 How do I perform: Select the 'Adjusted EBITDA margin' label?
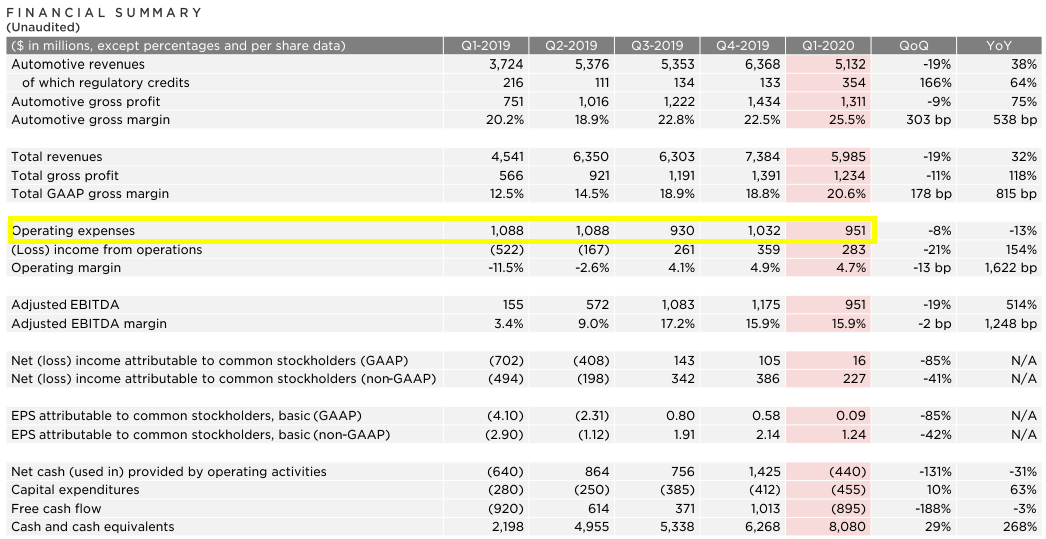[x=89, y=324]
